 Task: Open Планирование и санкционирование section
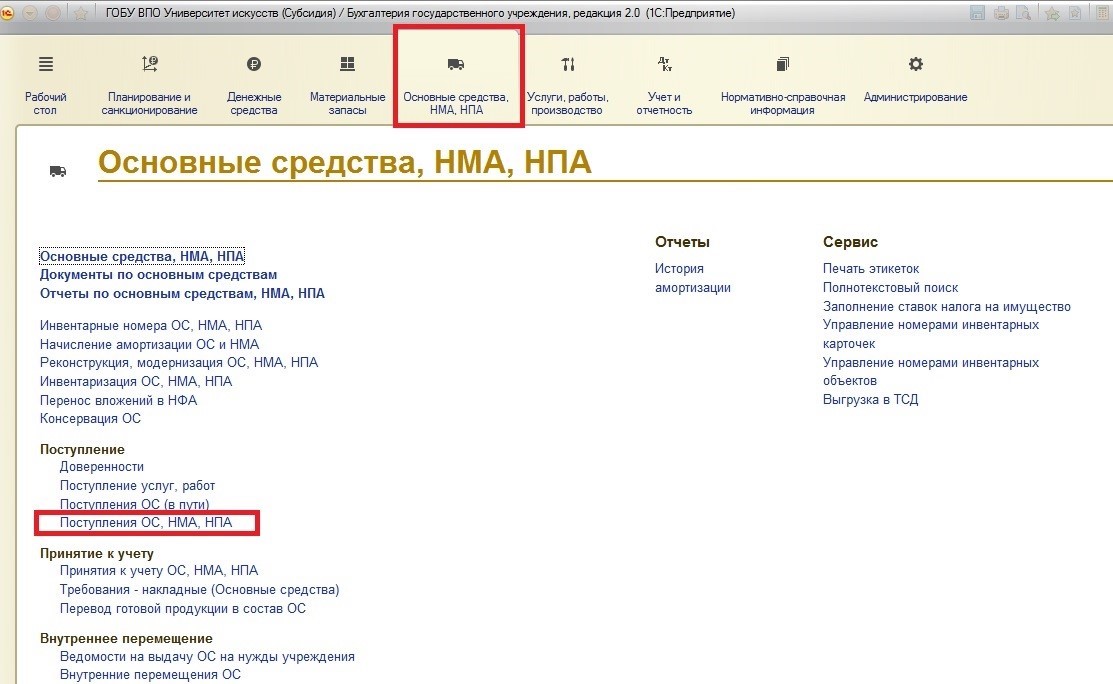tap(149, 84)
